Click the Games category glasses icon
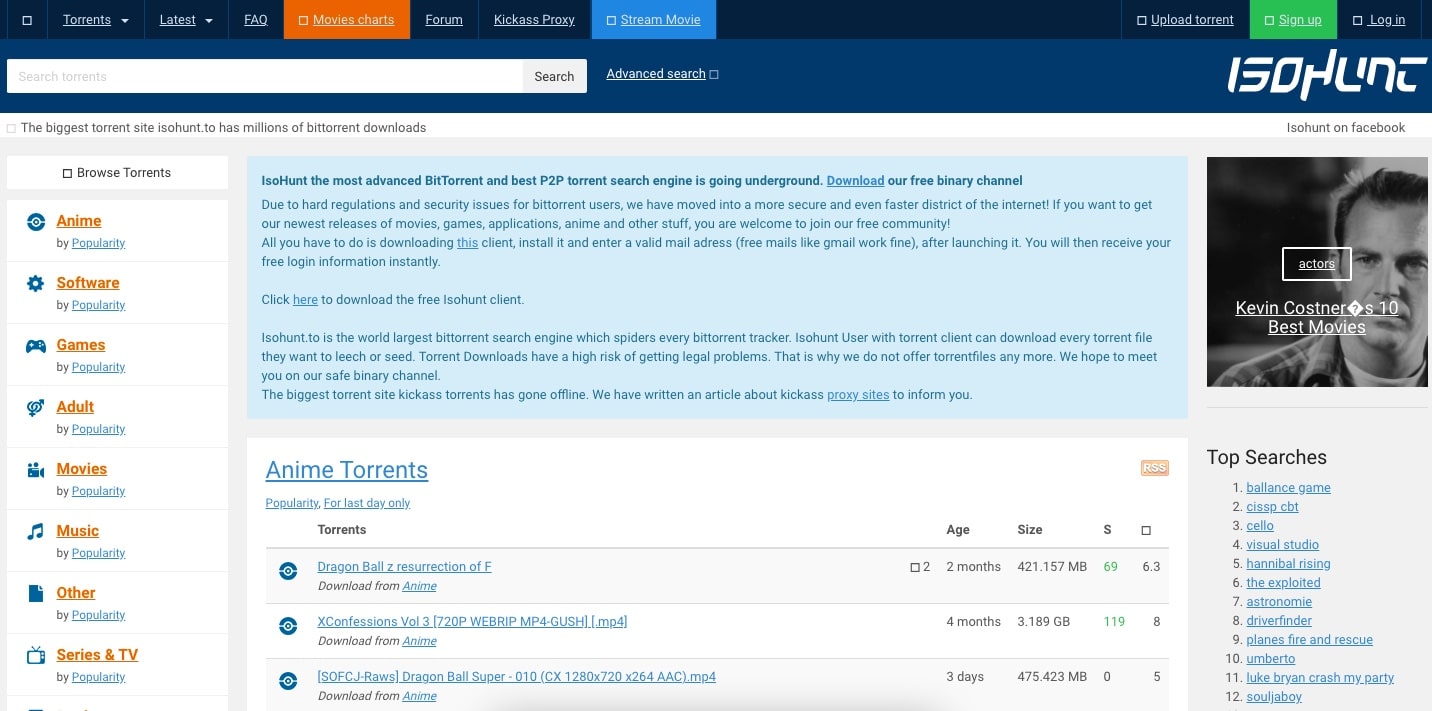The height and width of the screenshot is (711, 1432). [36, 345]
